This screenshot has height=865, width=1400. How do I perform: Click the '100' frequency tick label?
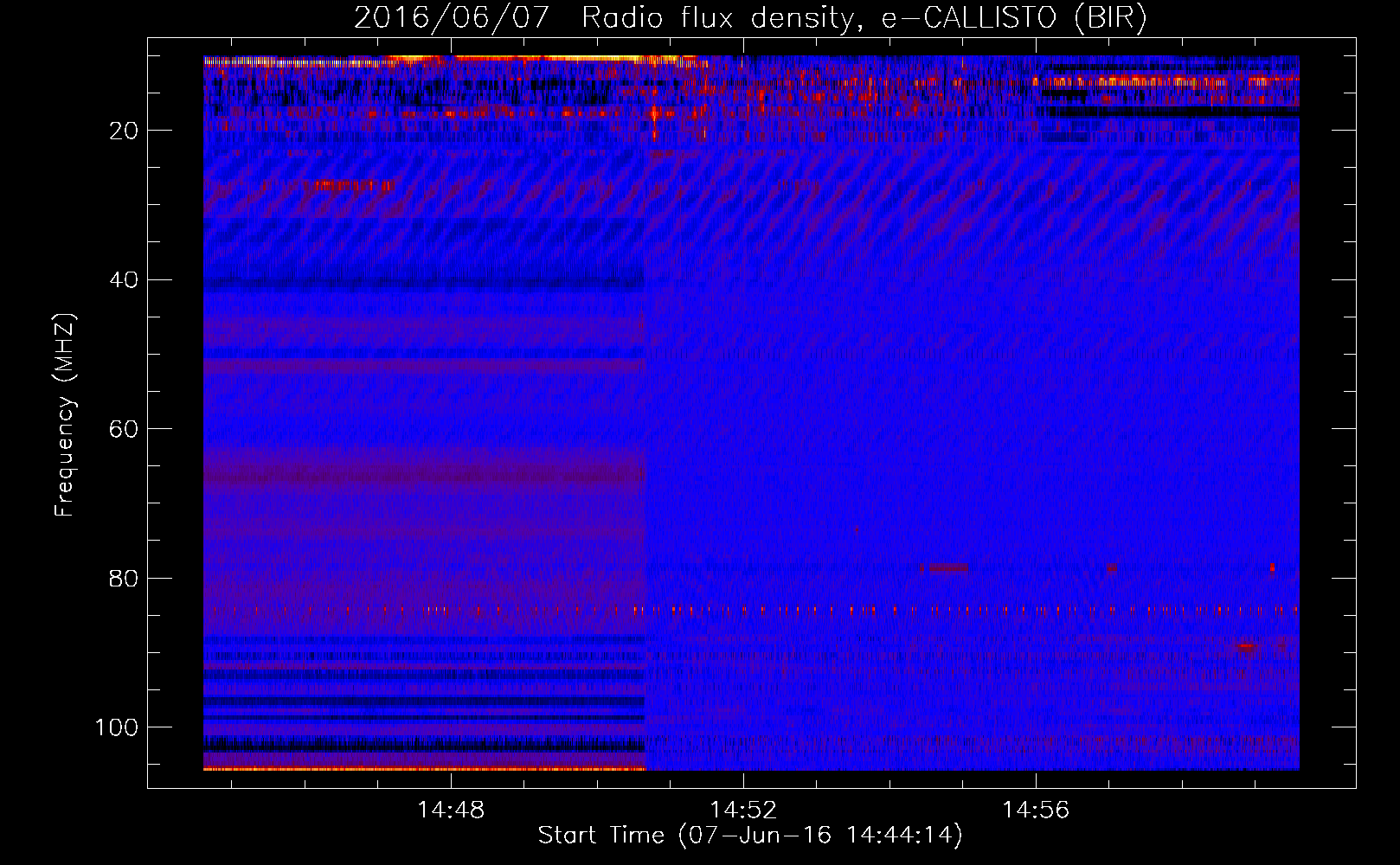117,727
